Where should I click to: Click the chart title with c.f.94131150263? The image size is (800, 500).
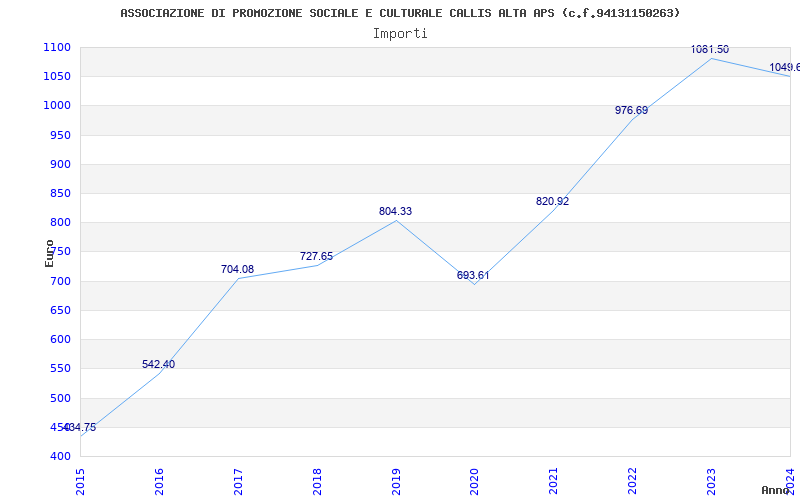400,13
